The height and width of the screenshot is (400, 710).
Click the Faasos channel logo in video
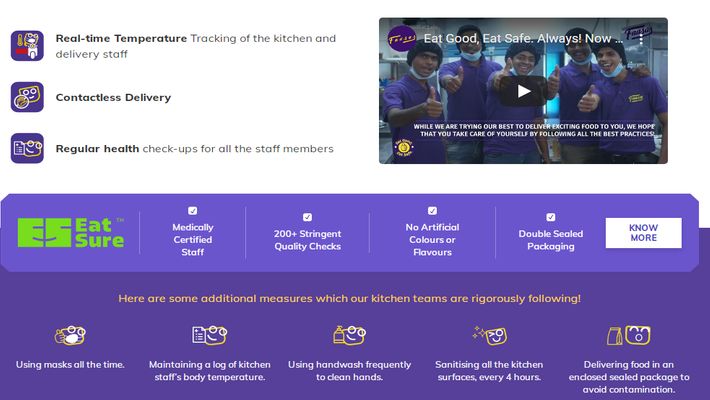click(x=401, y=39)
